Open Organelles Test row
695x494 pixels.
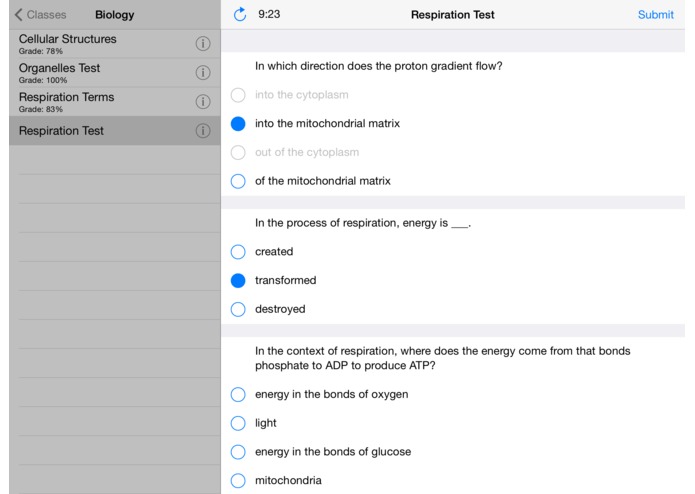(x=114, y=73)
